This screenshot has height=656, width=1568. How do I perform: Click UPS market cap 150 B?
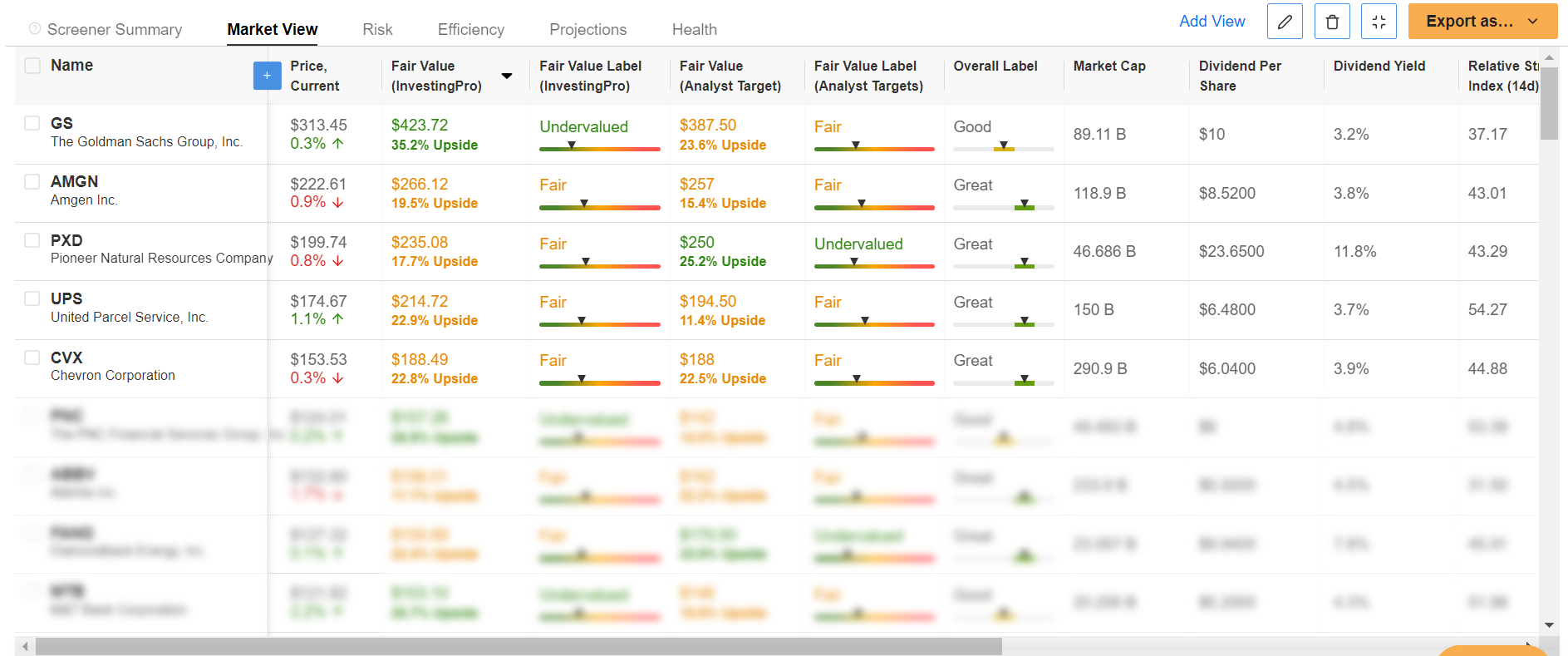(1093, 309)
